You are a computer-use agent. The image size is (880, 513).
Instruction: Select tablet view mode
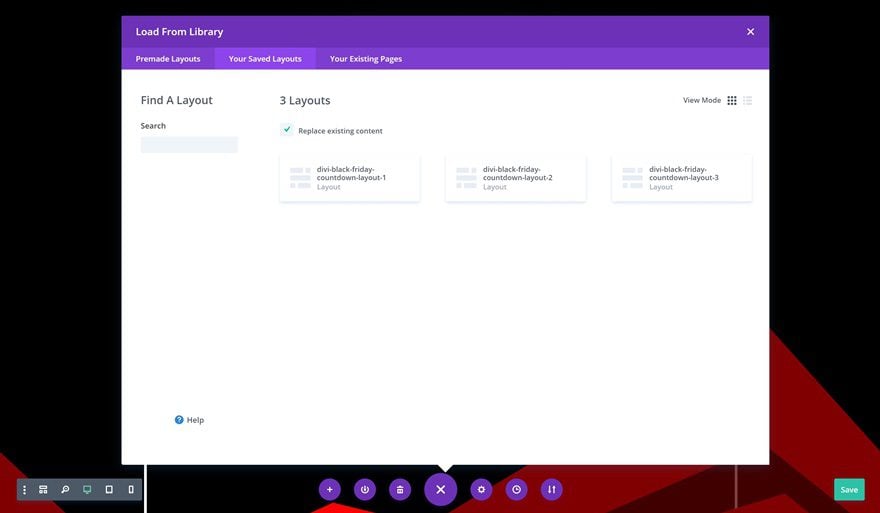(x=109, y=489)
